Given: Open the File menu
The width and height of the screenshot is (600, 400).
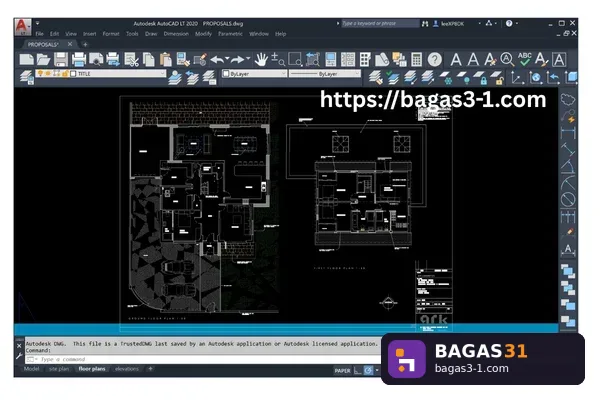Looking at the screenshot, I should click(x=39, y=34).
